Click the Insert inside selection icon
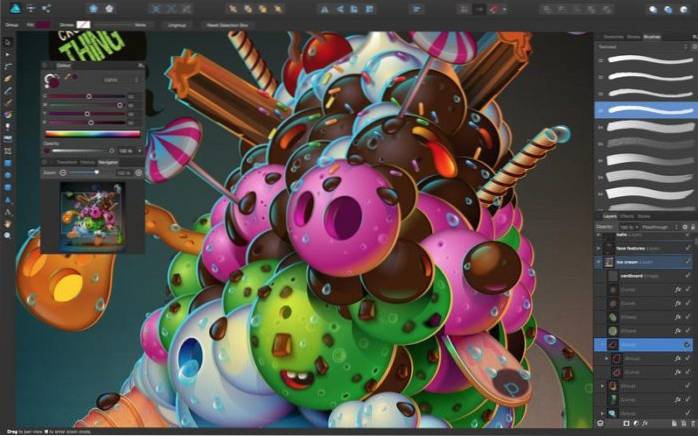Viewport: 698px width, 436px height. [x=684, y=9]
